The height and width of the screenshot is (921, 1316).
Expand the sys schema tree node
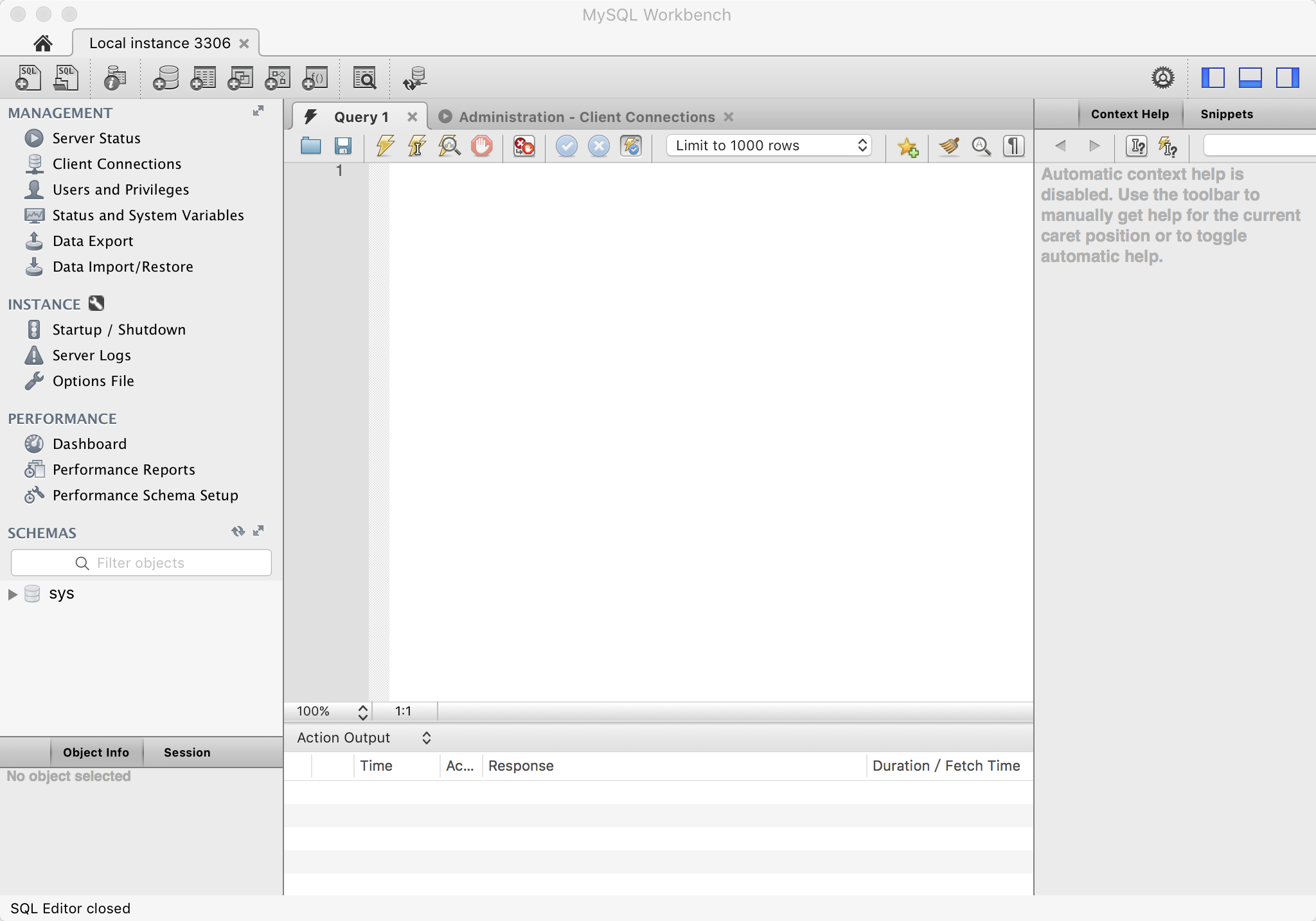point(12,594)
